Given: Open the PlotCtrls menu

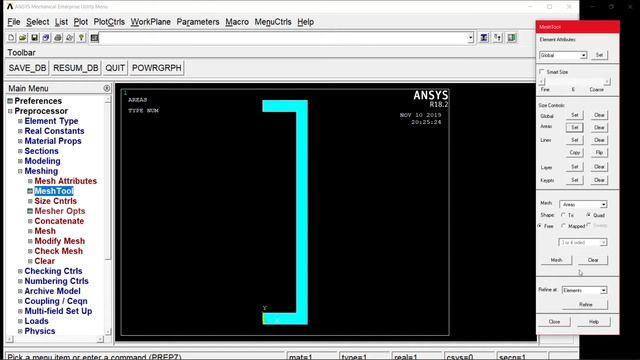Looking at the screenshot, I should point(109,22).
